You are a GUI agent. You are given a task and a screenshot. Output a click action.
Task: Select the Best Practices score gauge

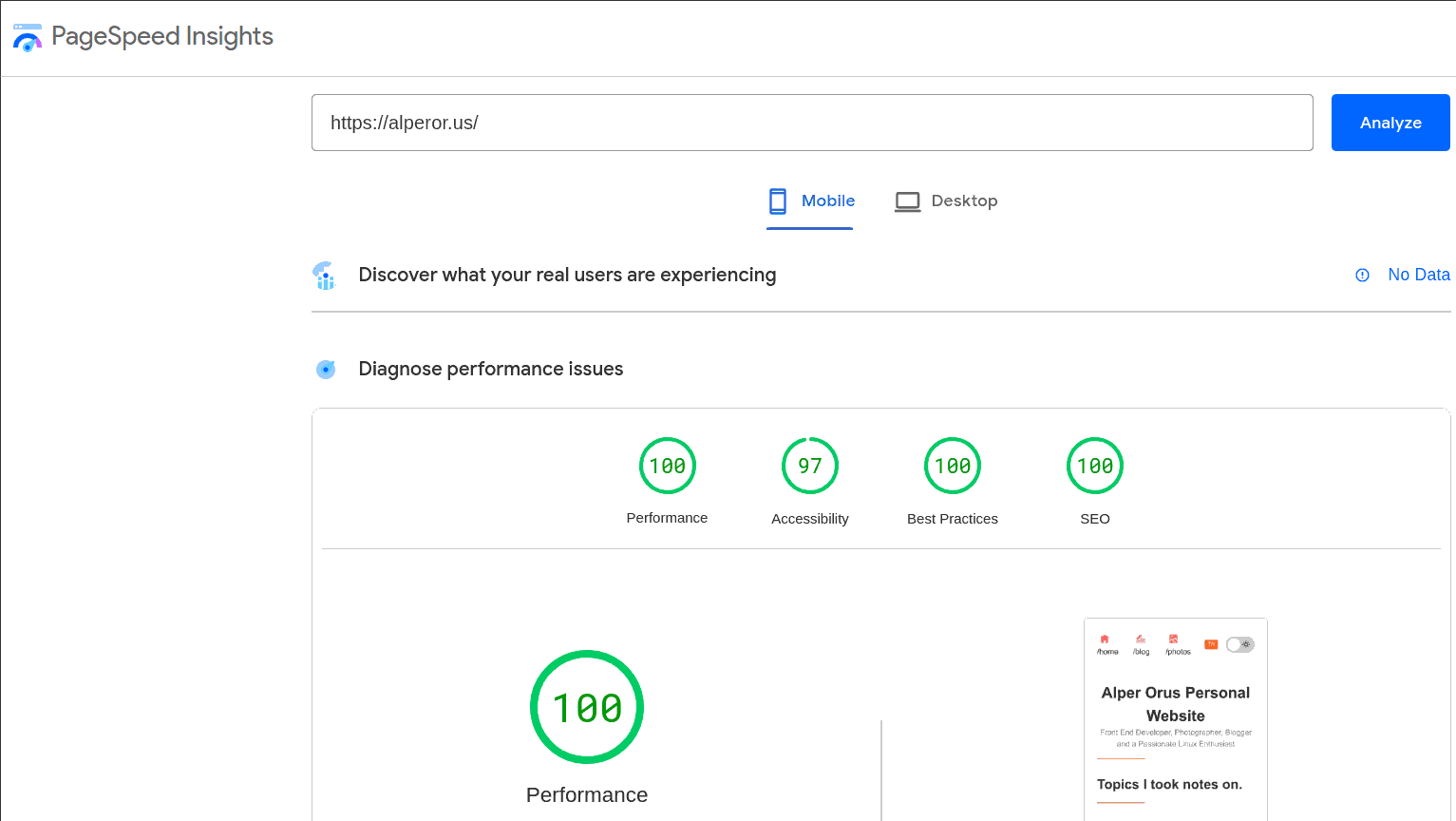click(953, 466)
